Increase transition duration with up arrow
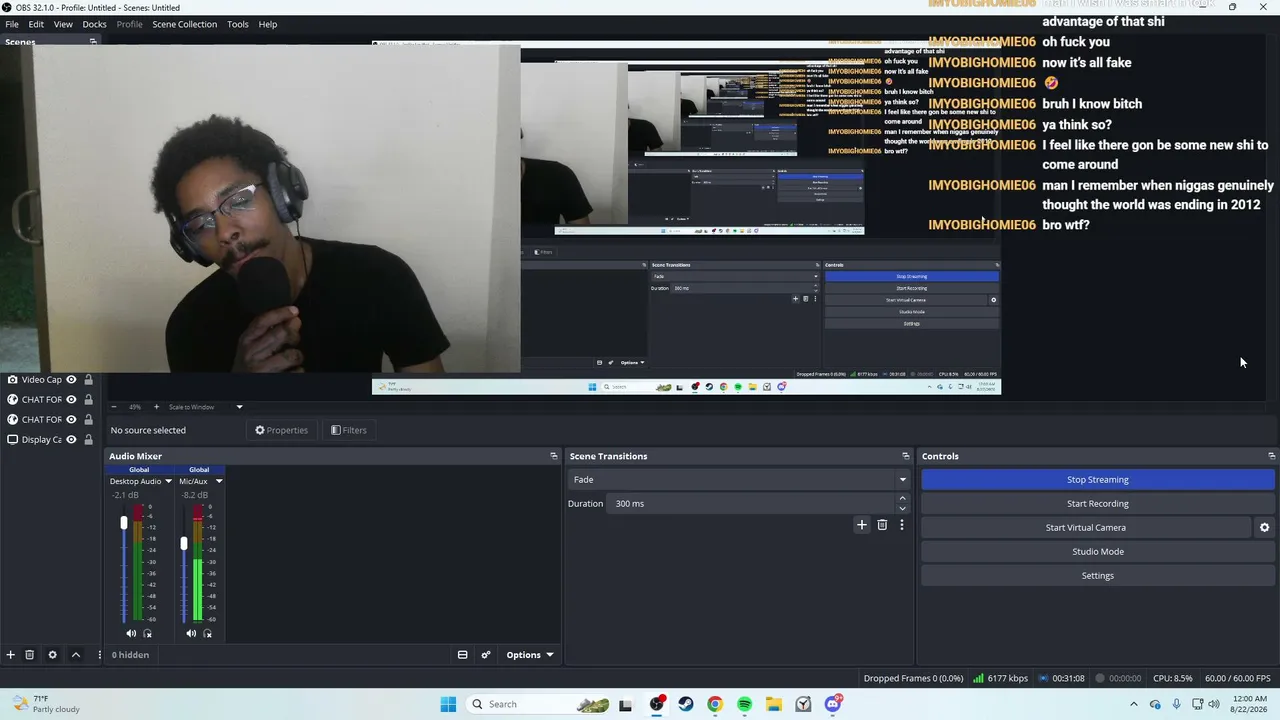This screenshot has height=720, width=1280. [x=902, y=498]
